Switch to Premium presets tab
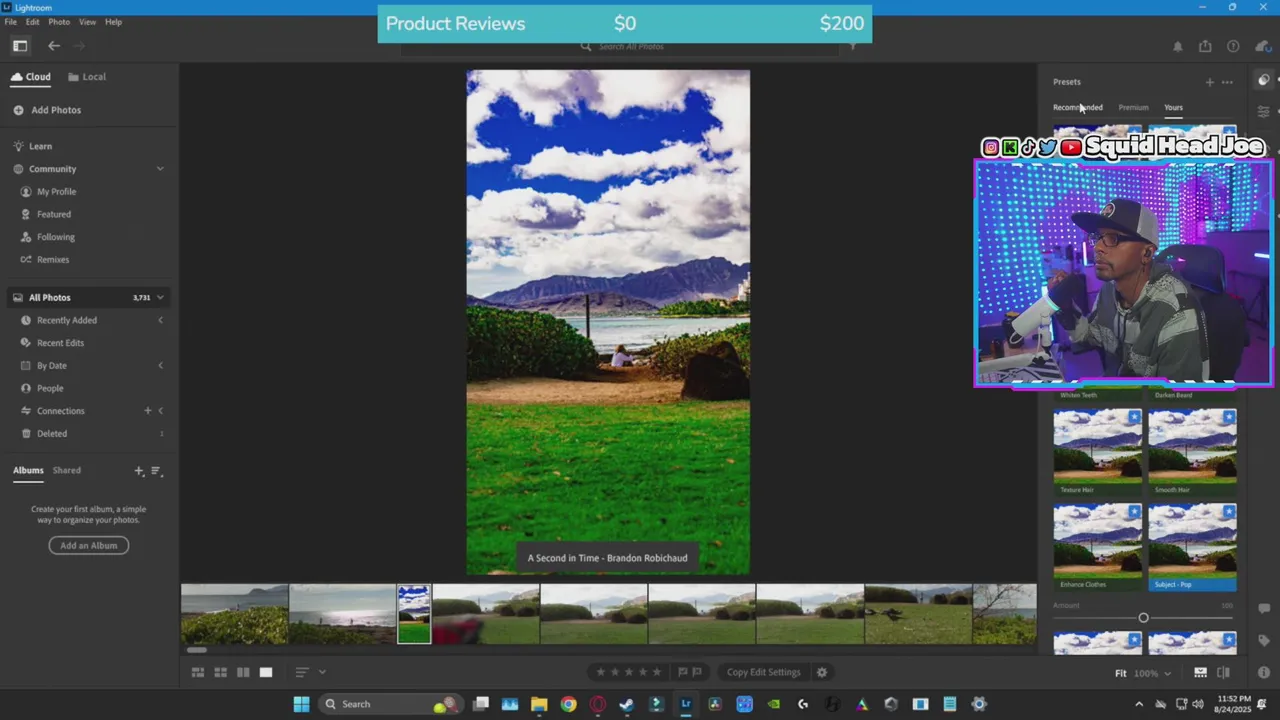The height and width of the screenshot is (720, 1280). pos(1133,108)
